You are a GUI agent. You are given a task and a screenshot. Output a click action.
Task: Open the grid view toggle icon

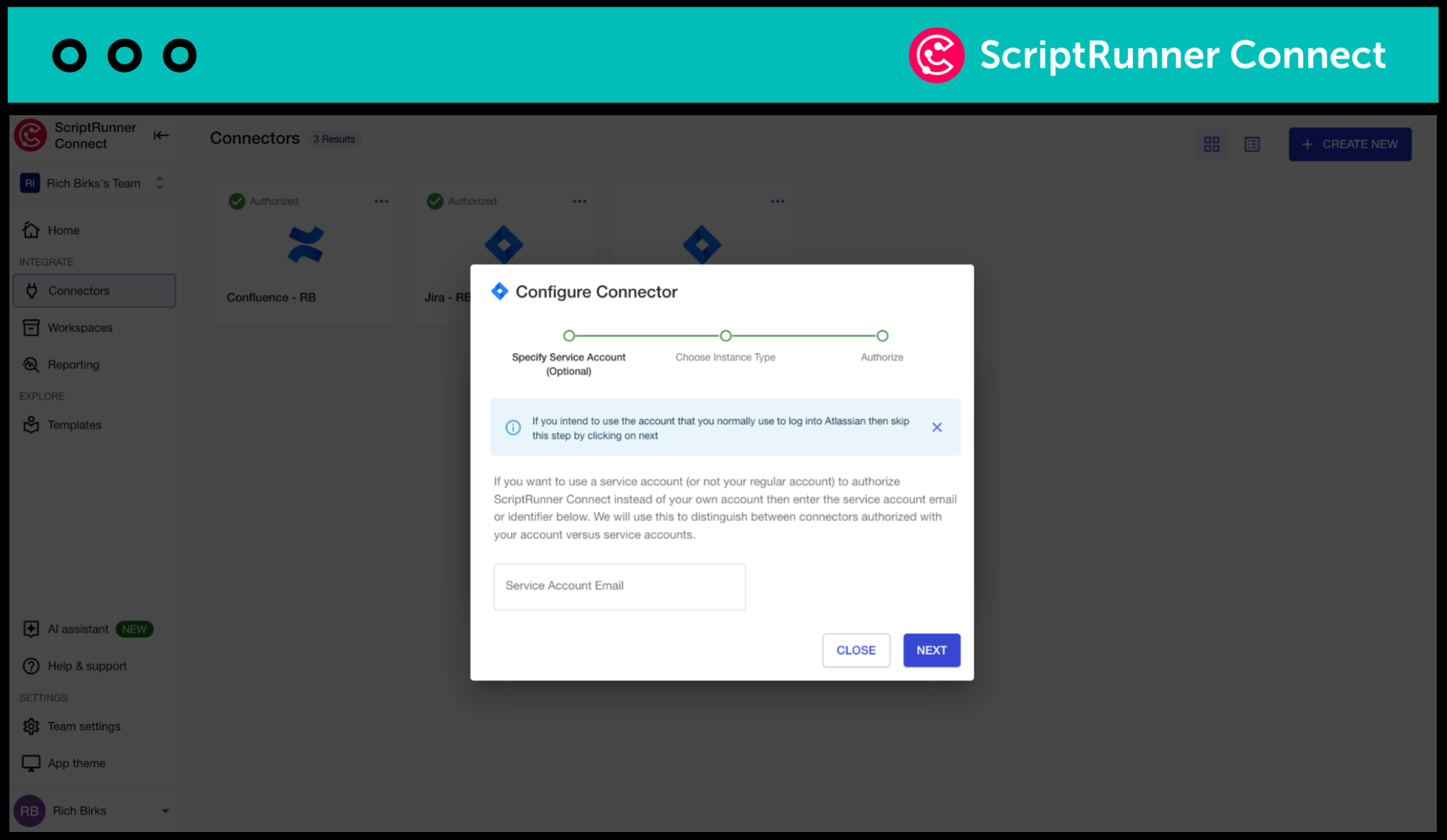point(1212,144)
